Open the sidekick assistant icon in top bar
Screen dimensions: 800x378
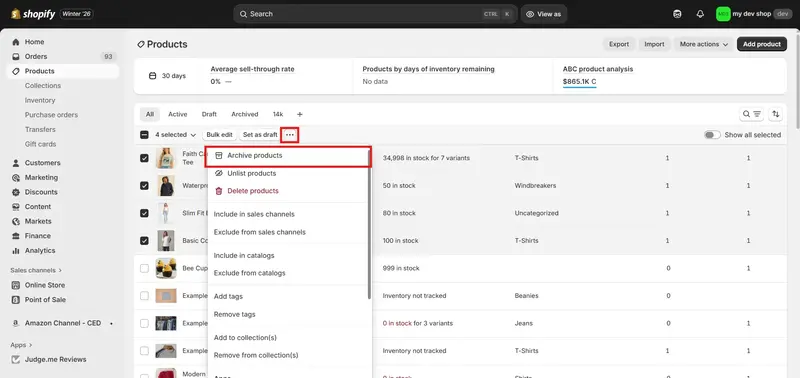point(677,14)
